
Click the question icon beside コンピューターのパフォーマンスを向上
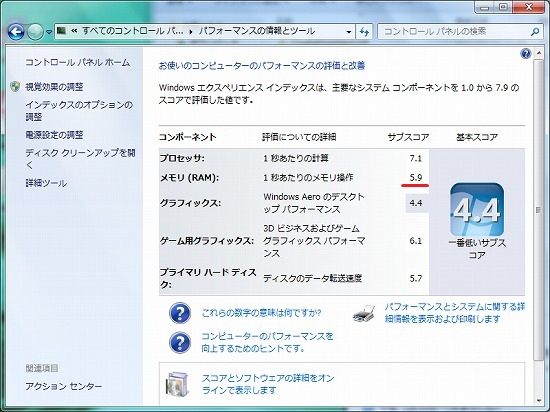[x=180, y=343]
